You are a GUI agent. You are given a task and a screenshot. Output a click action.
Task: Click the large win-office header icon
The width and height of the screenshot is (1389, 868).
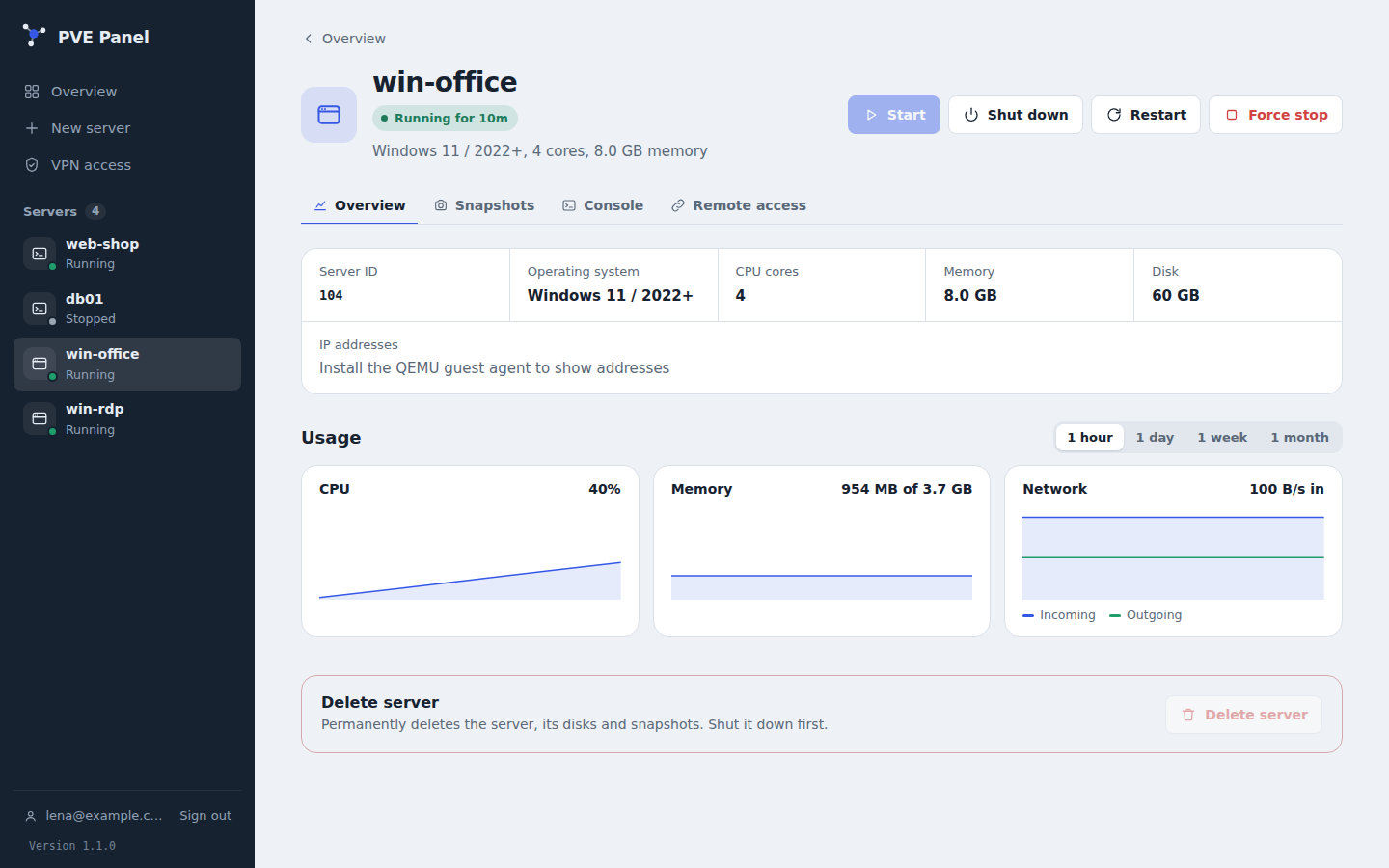coord(329,115)
